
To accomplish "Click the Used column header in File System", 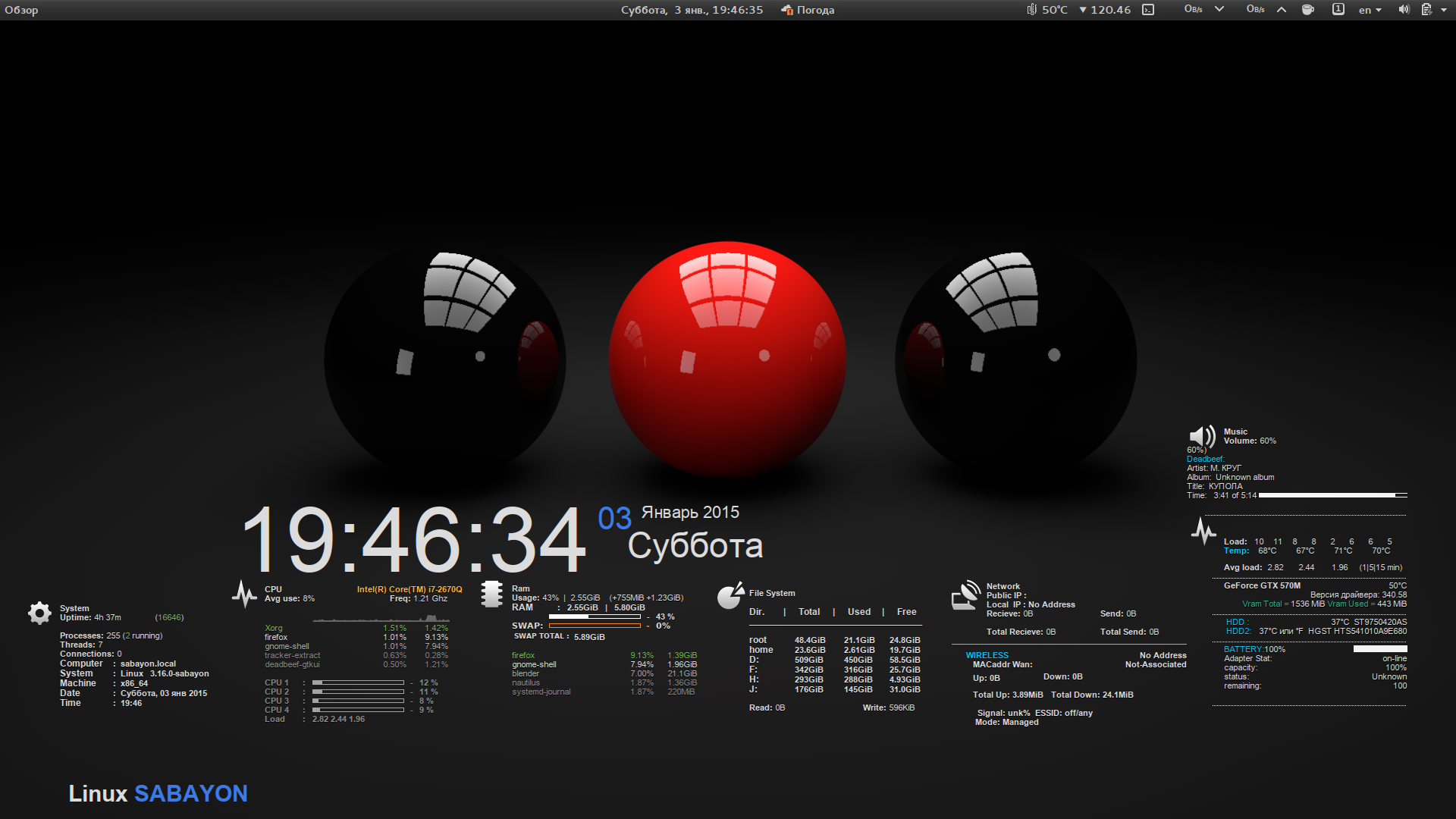I will pos(859,612).
